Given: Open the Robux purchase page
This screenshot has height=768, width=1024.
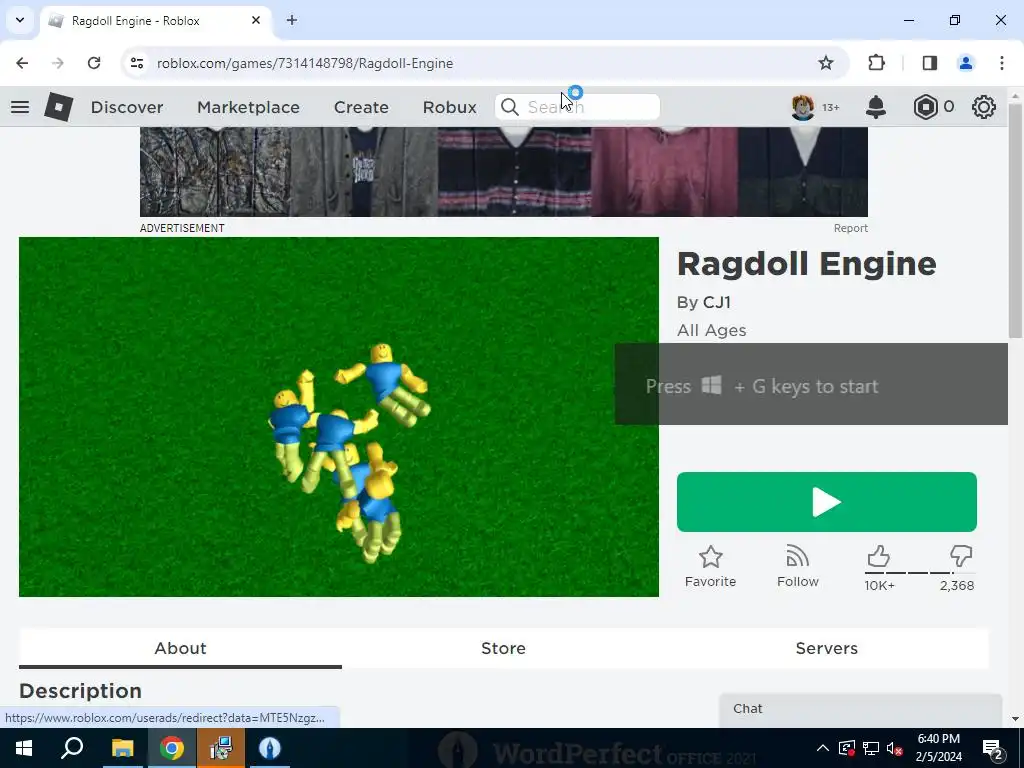Looking at the screenshot, I should (x=449, y=107).
